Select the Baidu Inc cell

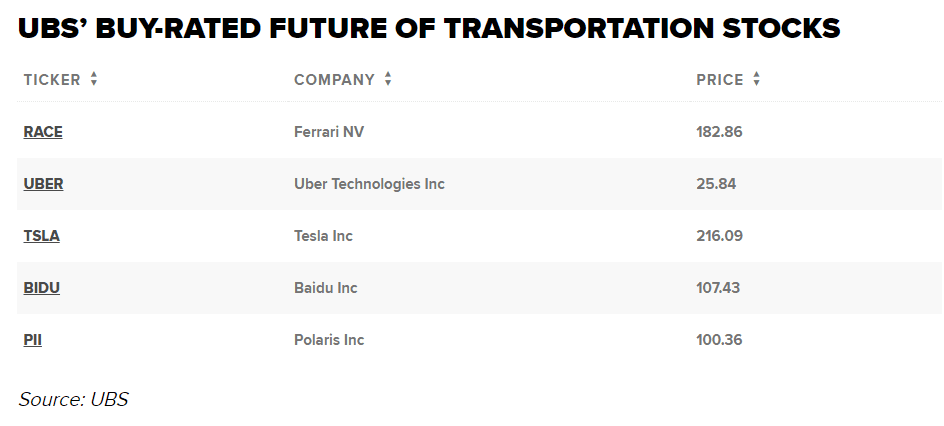[325, 288]
